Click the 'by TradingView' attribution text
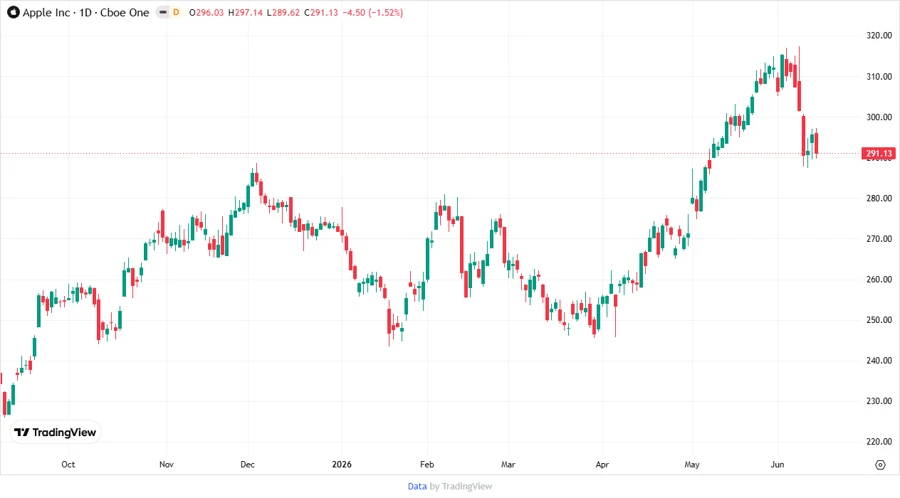Viewport: 900px width, 498px height. 461,487
